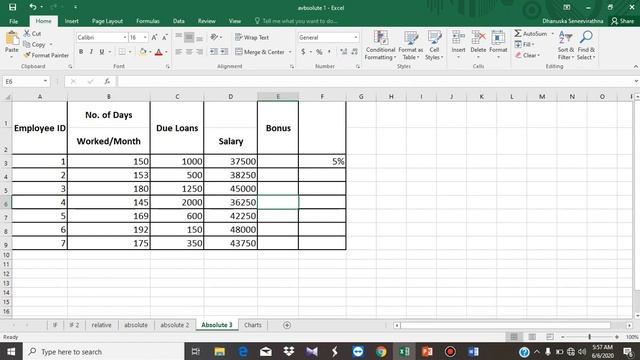Activate the Format Painter
This screenshot has height=360, width=640.
coord(46,55)
